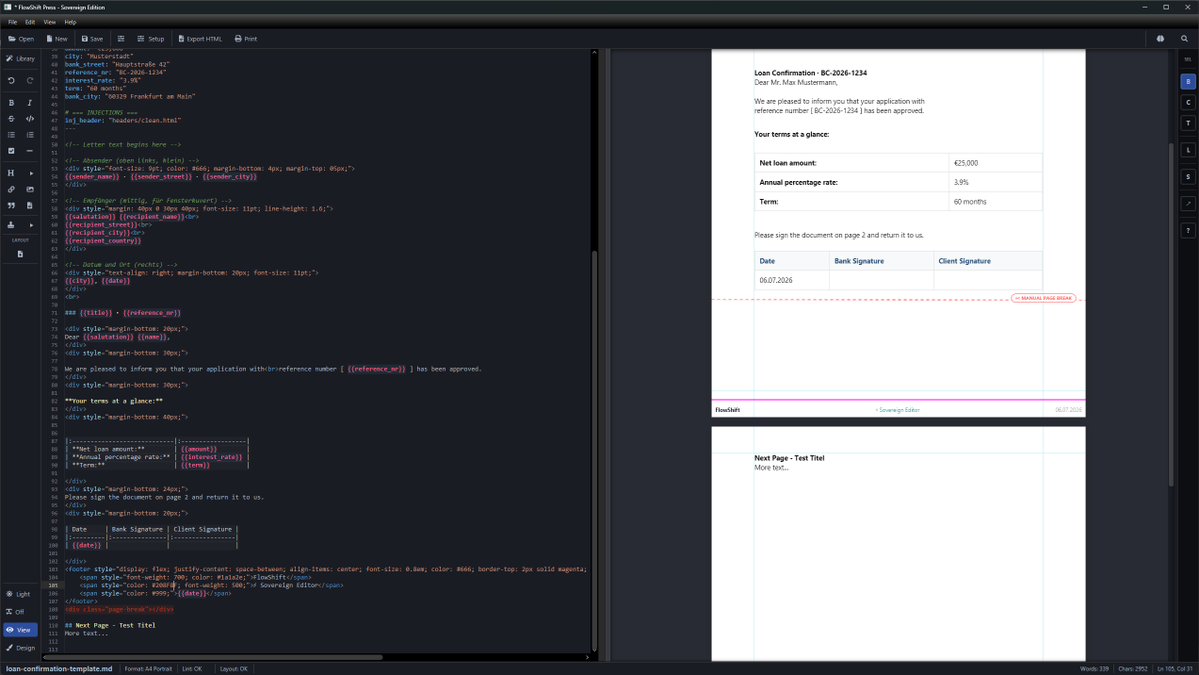
Task: Click the preview pane's vertical scrollbar
Action: tap(1171, 313)
